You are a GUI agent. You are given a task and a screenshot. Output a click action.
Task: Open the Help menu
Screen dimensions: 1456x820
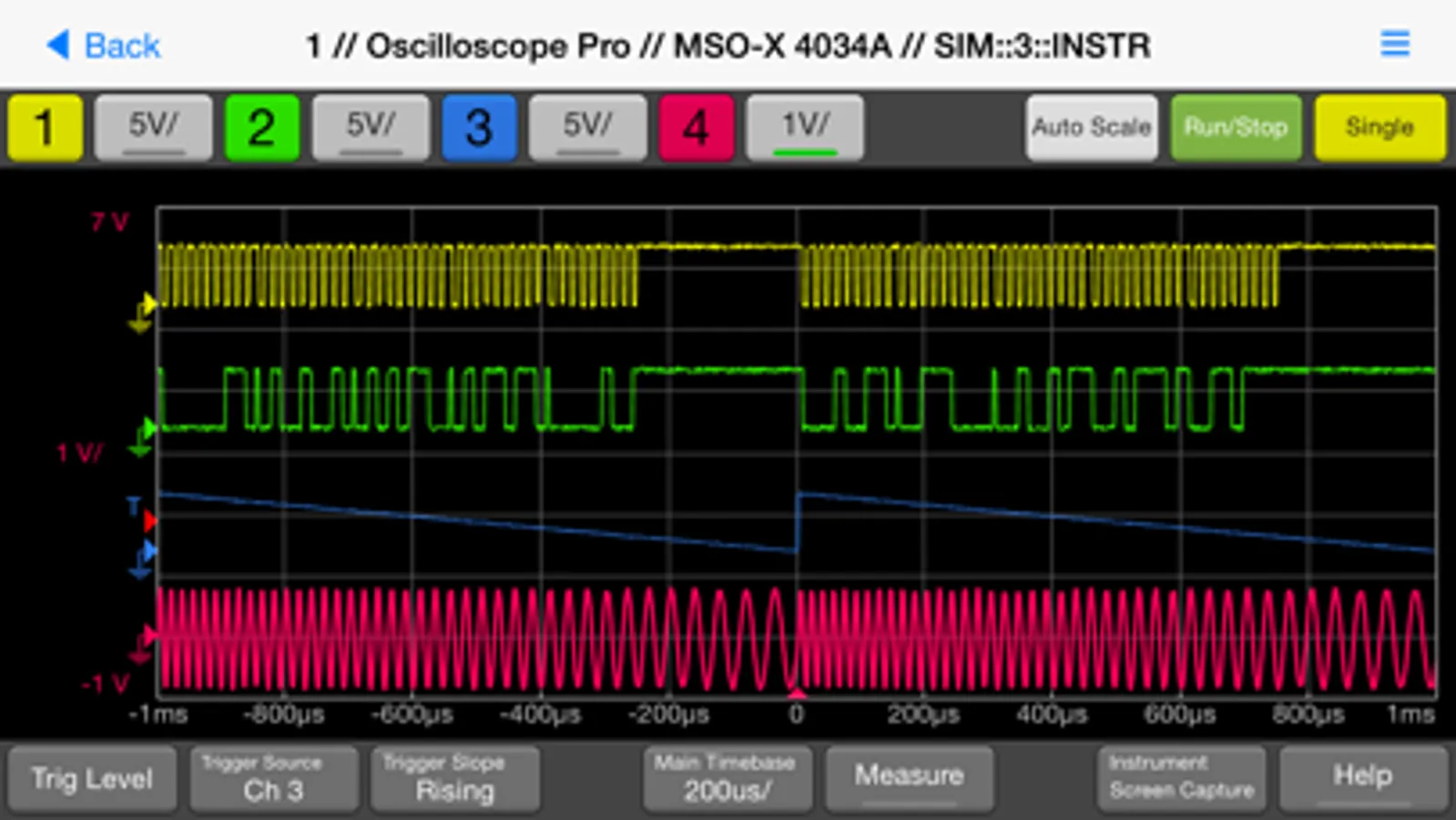pos(1363,779)
